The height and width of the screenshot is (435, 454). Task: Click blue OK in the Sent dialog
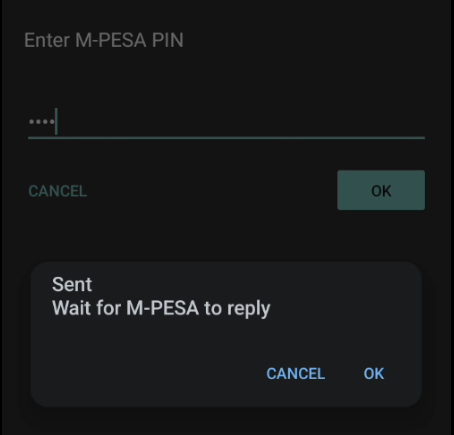pos(374,374)
